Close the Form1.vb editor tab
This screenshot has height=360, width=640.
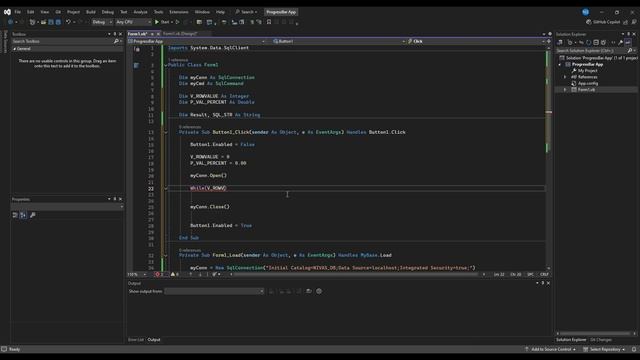click(x=158, y=34)
